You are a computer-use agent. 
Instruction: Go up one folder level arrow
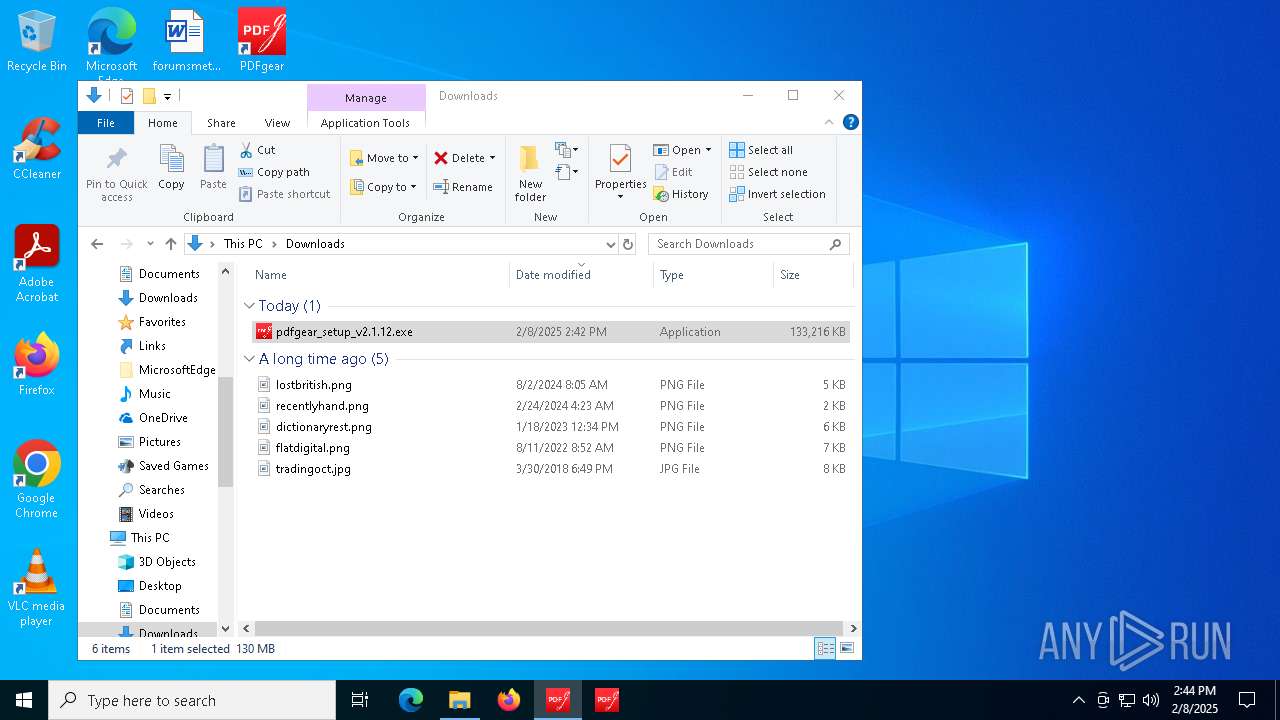(x=171, y=244)
